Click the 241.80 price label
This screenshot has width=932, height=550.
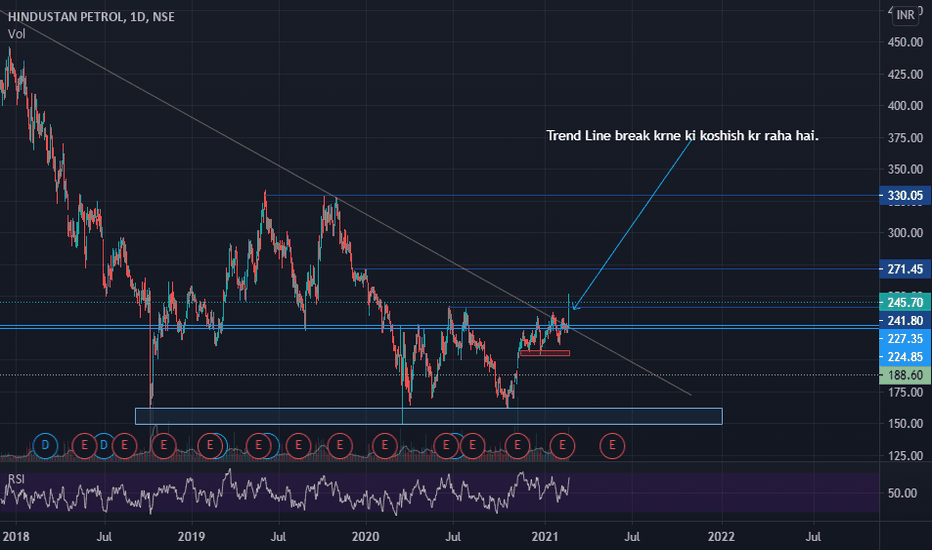pos(905,321)
